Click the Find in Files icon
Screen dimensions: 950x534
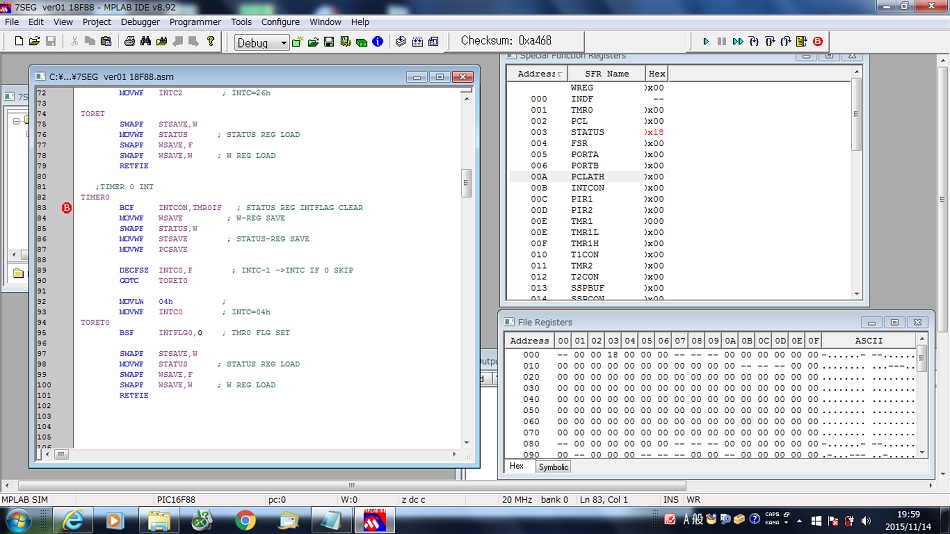click(x=162, y=41)
